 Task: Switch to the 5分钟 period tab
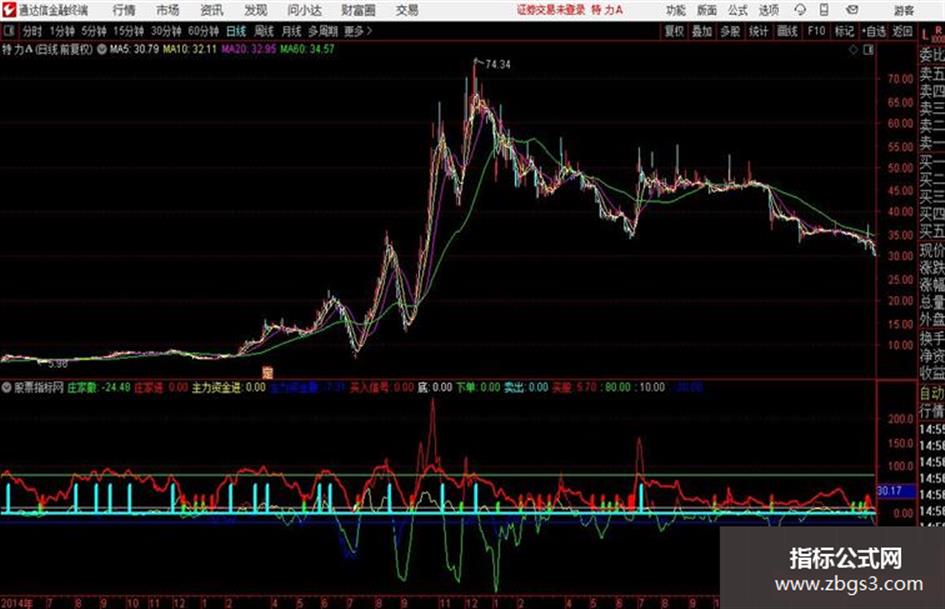(93, 31)
